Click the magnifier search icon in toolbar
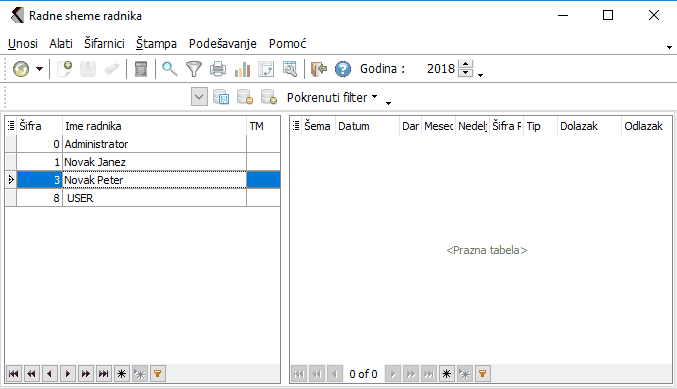The height and width of the screenshot is (389, 677). click(170, 69)
